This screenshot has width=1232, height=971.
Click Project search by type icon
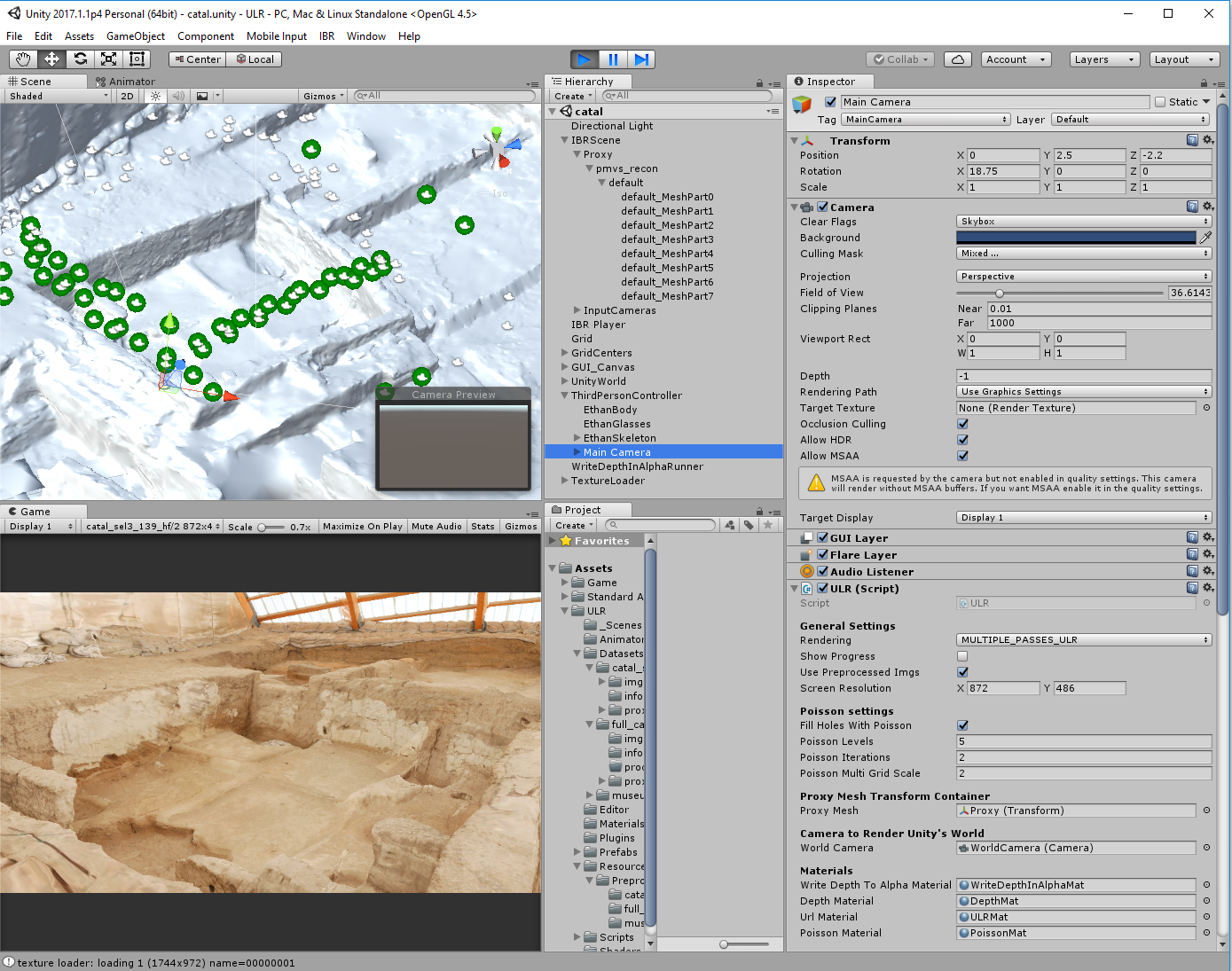click(x=729, y=525)
